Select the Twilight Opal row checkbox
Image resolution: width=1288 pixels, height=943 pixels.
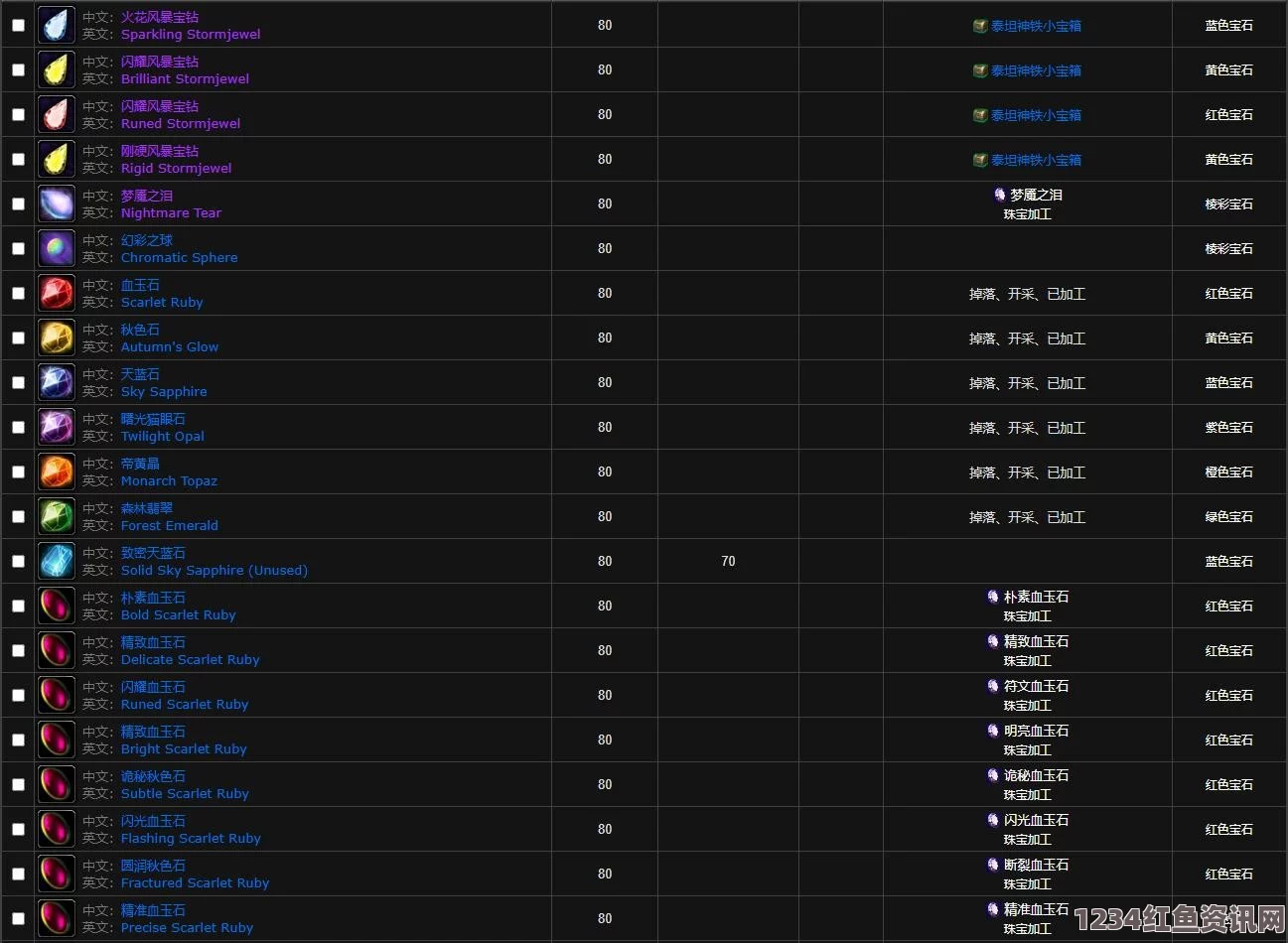(x=18, y=427)
